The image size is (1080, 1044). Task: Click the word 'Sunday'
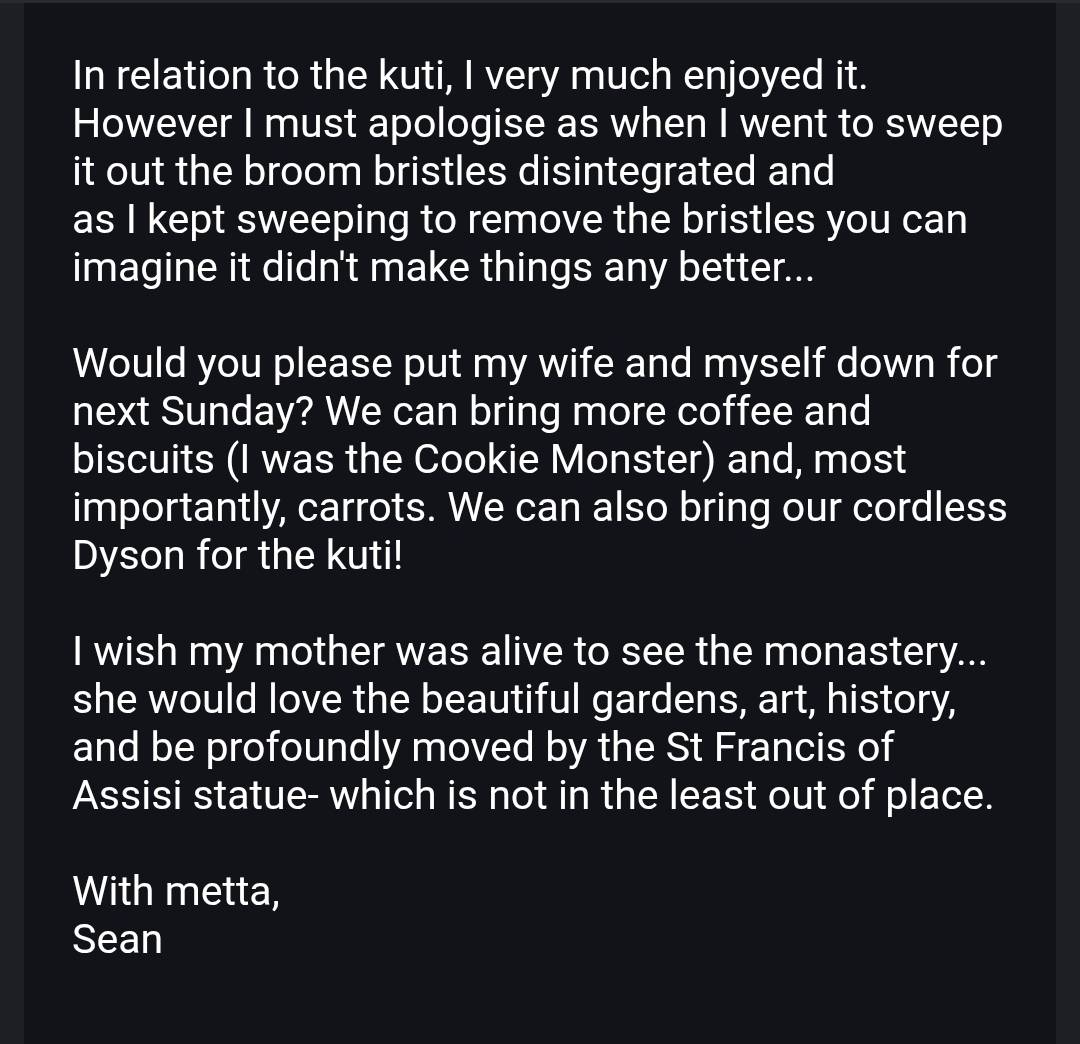click(x=234, y=411)
